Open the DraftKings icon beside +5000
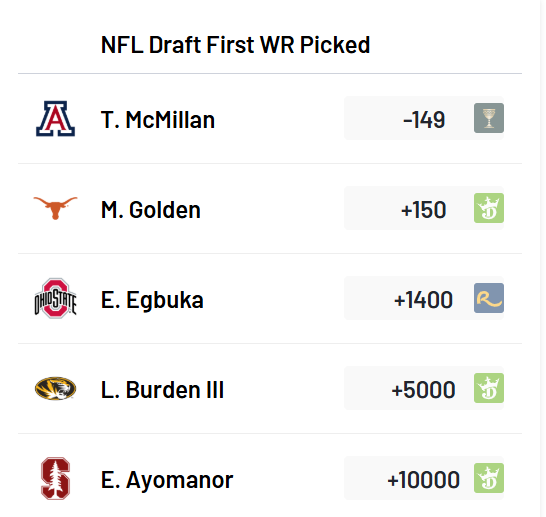 click(x=489, y=388)
